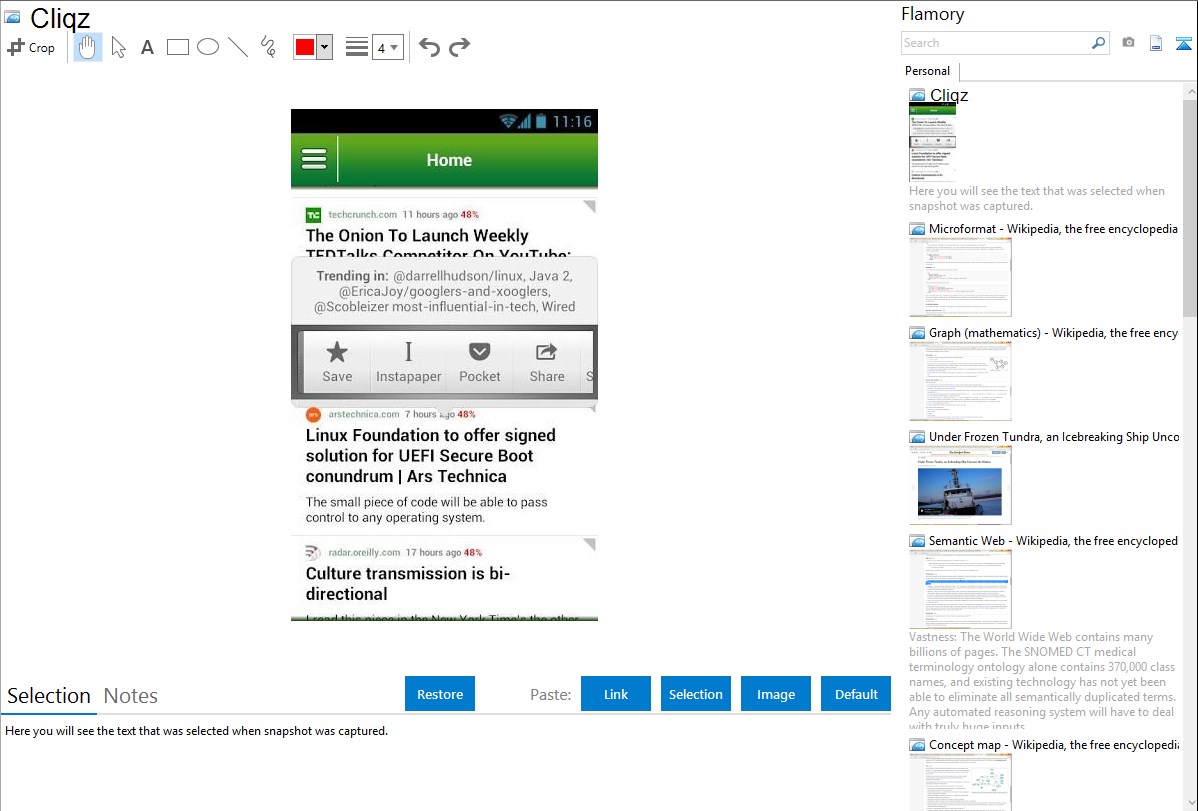Image resolution: width=1198 pixels, height=811 pixels.
Task: Pick the freehand scribble tool
Action: click(268, 47)
